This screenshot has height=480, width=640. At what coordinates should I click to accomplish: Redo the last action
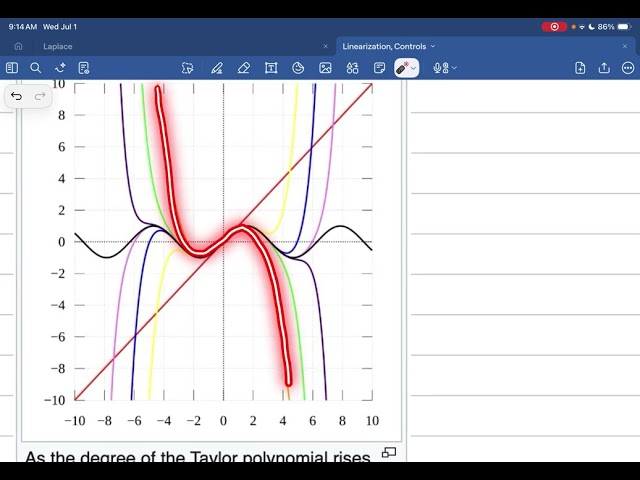click(40, 96)
